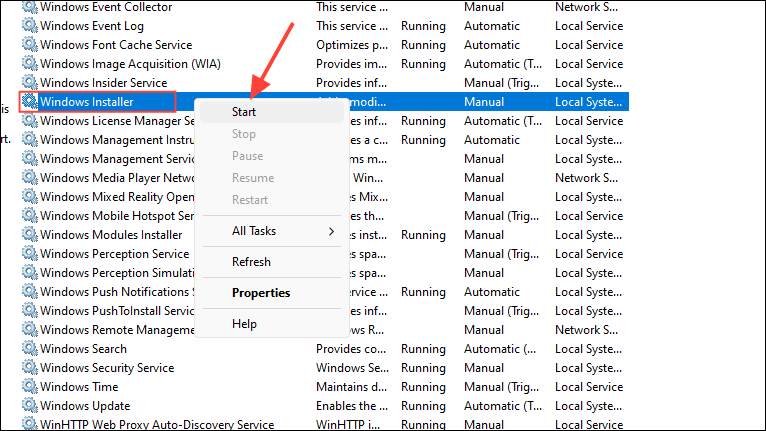Click the gear icon beside Windows Insider Service
The image size is (766, 431).
[x=30, y=83]
